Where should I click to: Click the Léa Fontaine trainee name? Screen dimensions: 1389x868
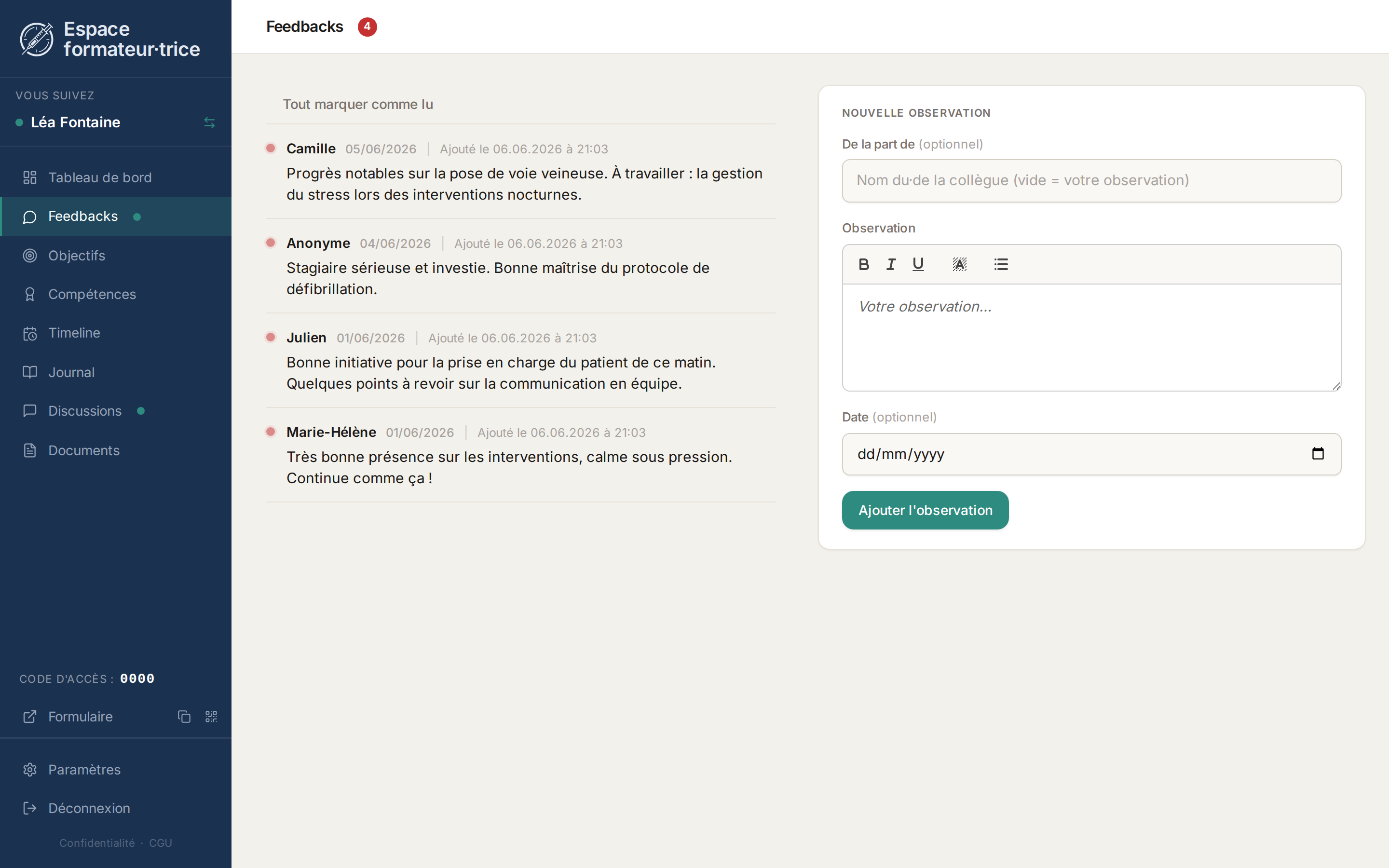click(75, 122)
